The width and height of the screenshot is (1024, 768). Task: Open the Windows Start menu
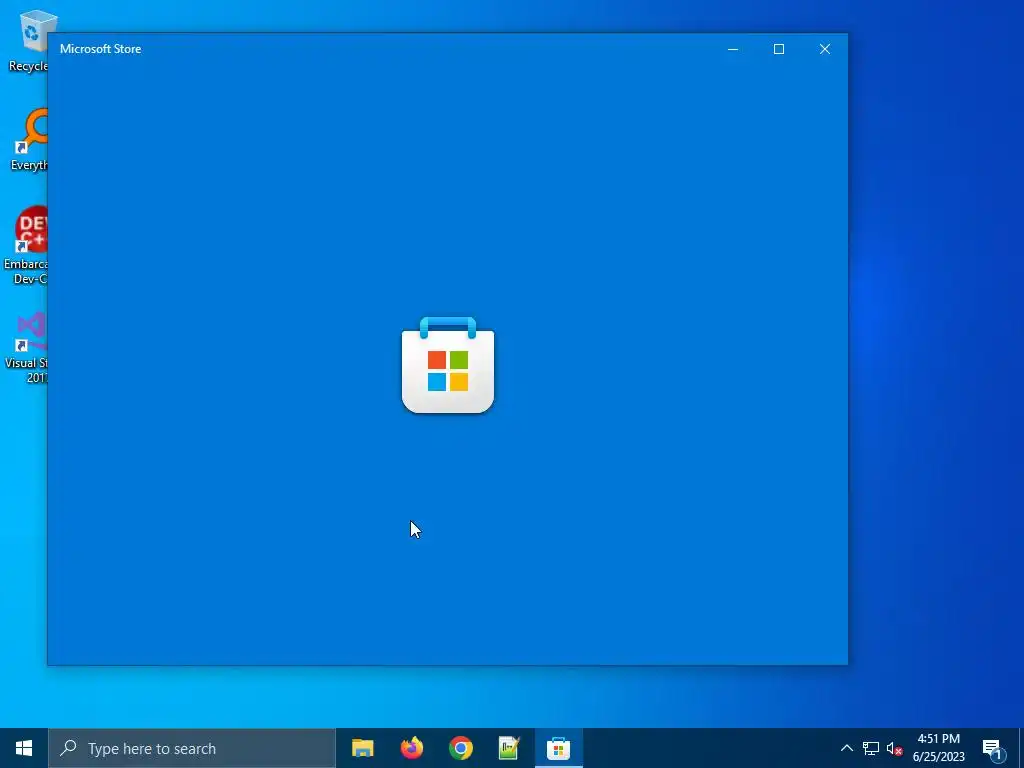pyautogui.click(x=24, y=748)
